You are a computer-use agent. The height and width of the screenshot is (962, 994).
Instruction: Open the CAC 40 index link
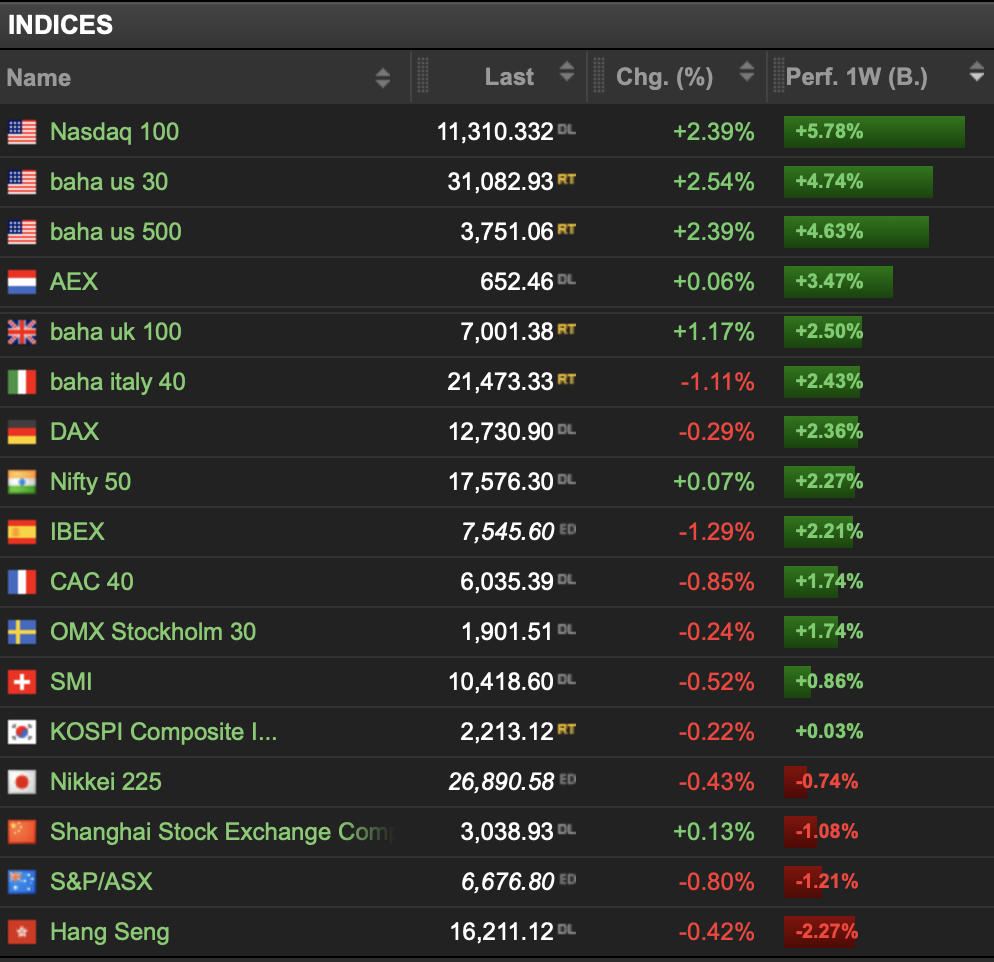pyautogui.click(x=92, y=582)
